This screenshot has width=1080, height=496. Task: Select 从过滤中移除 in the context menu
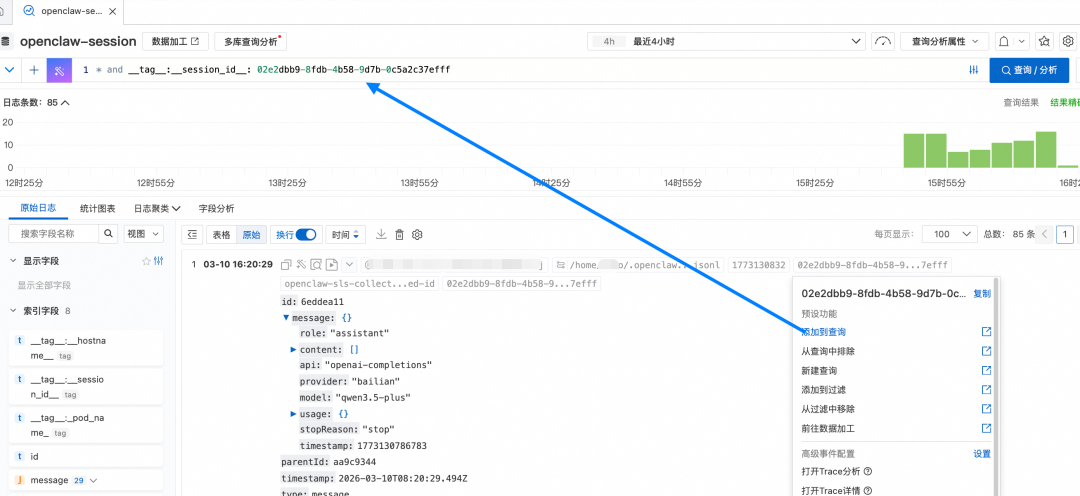(x=828, y=409)
